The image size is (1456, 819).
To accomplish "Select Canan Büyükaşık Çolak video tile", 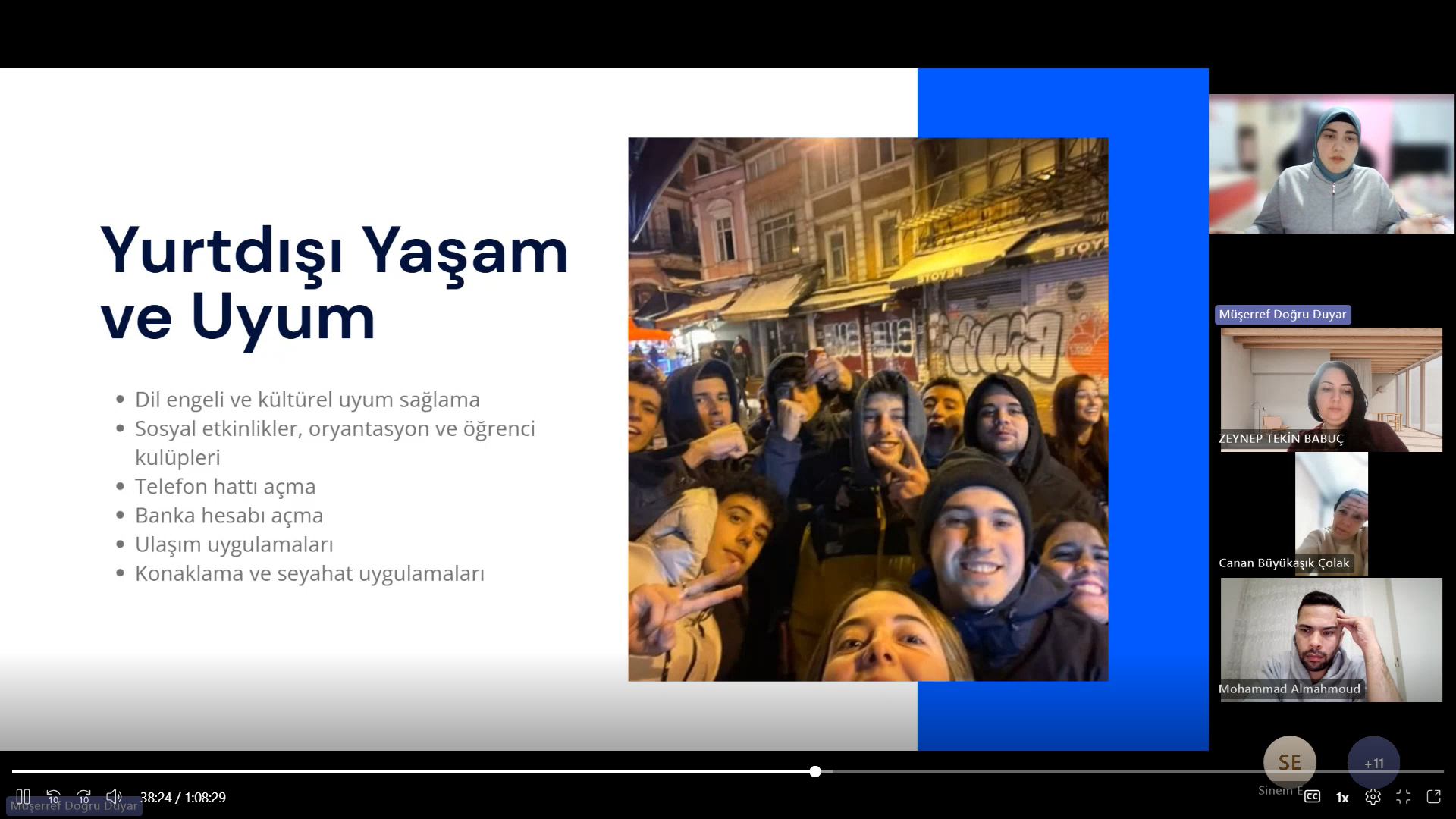I will tap(1331, 513).
